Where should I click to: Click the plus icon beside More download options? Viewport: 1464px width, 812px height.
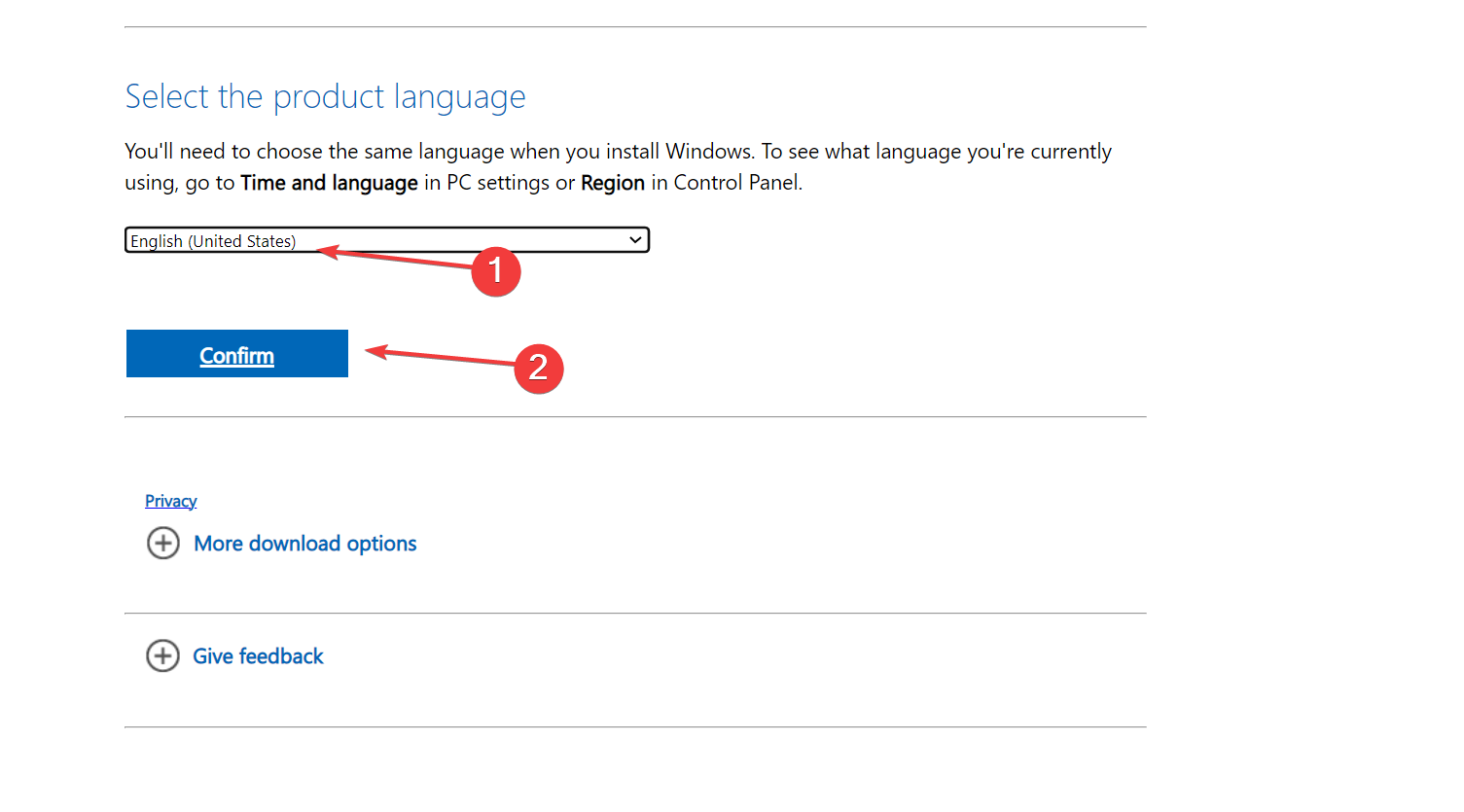tap(163, 543)
